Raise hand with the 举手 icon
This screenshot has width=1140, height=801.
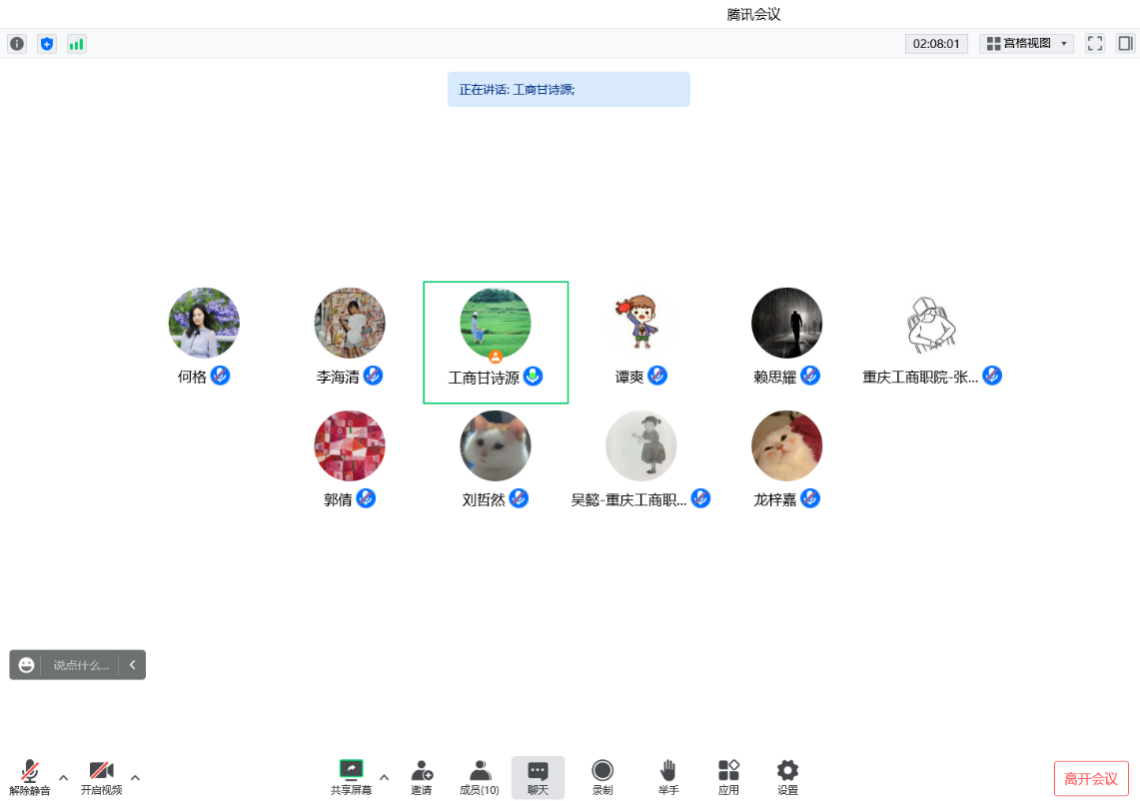[x=668, y=777]
